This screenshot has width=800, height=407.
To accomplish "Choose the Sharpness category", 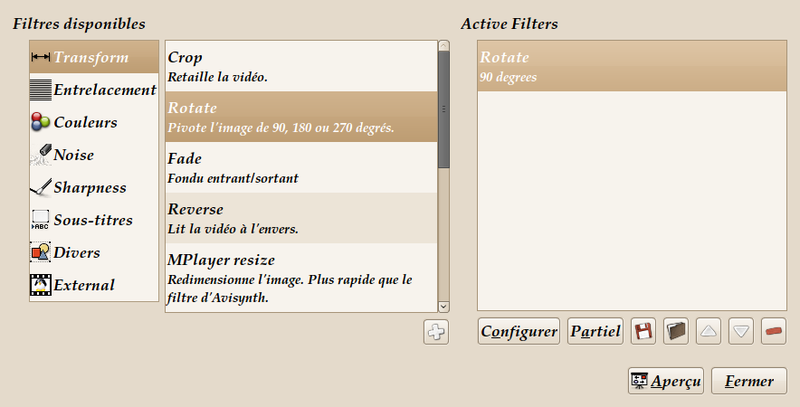I will pyautogui.click(x=89, y=187).
